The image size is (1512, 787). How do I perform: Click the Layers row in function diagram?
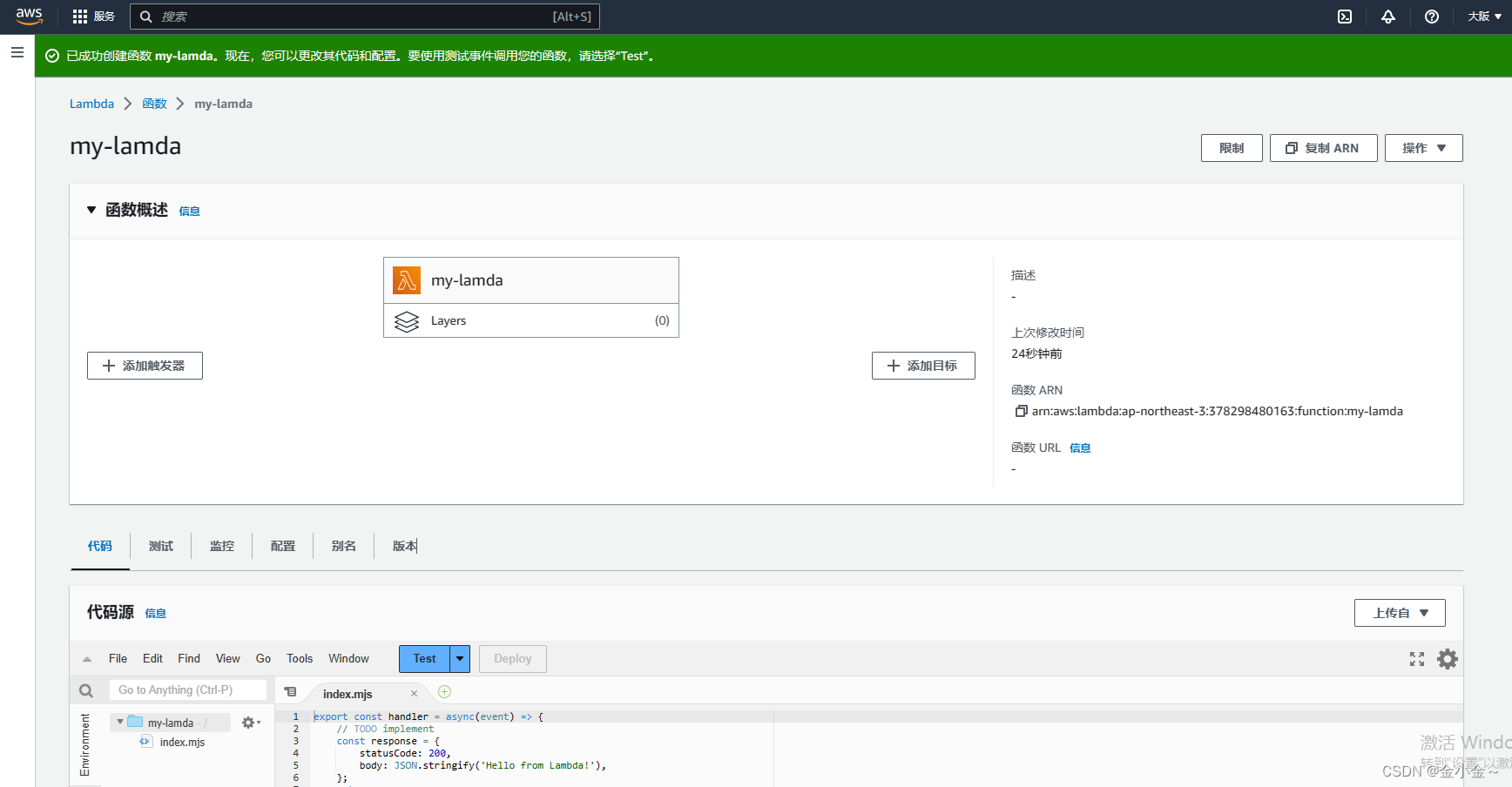click(531, 321)
